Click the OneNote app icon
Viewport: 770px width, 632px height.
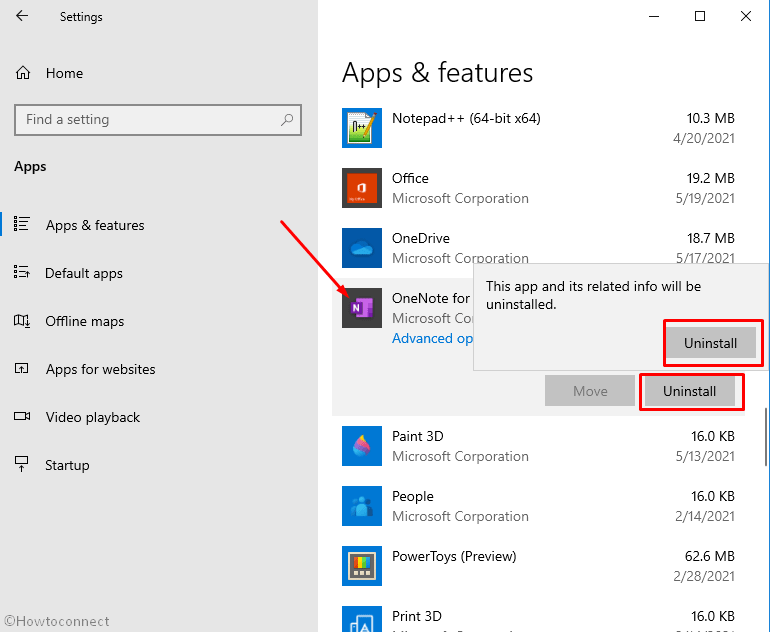pyautogui.click(x=362, y=307)
